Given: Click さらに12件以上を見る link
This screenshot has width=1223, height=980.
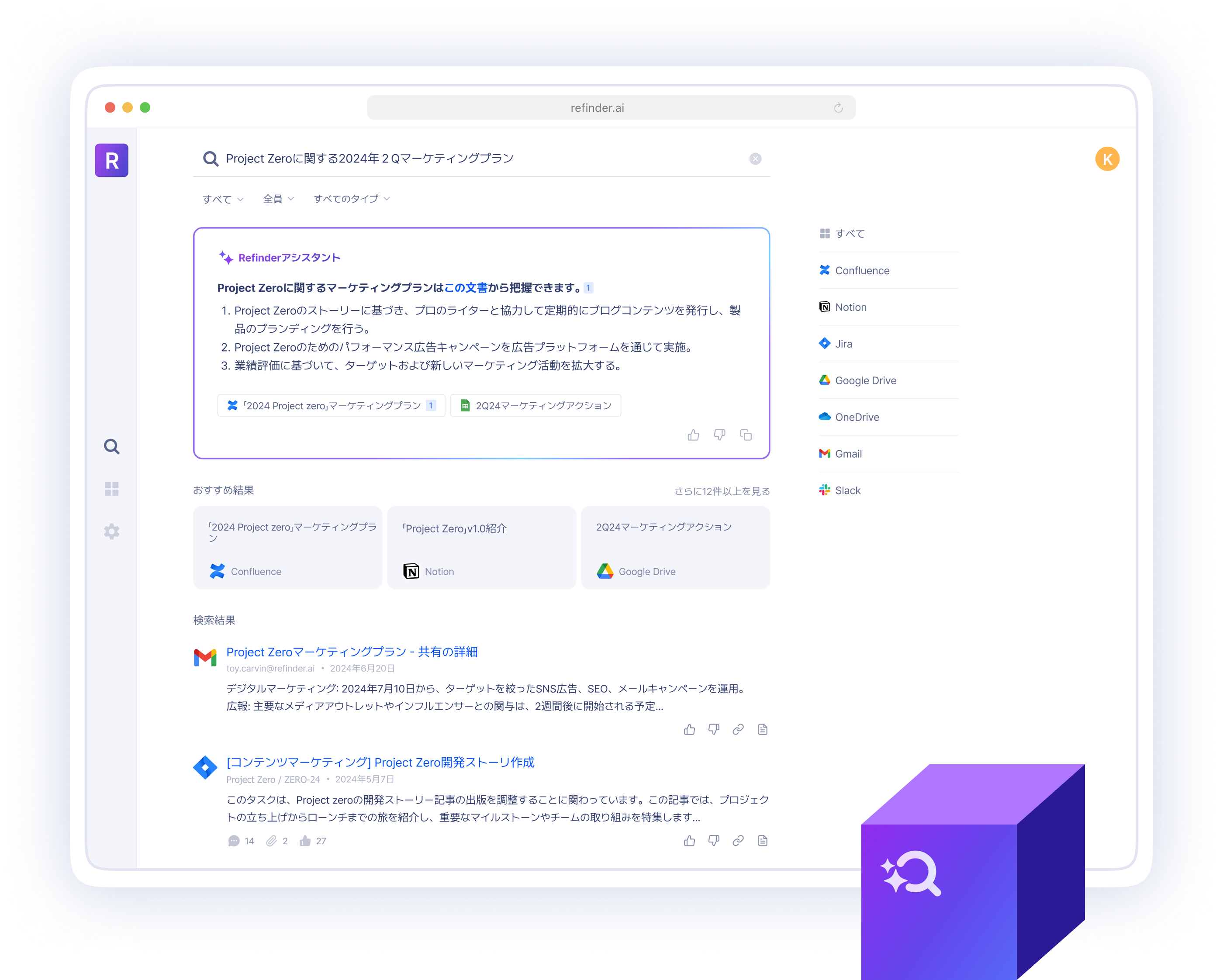Looking at the screenshot, I should pyautogui.click(x=722, y=491).
